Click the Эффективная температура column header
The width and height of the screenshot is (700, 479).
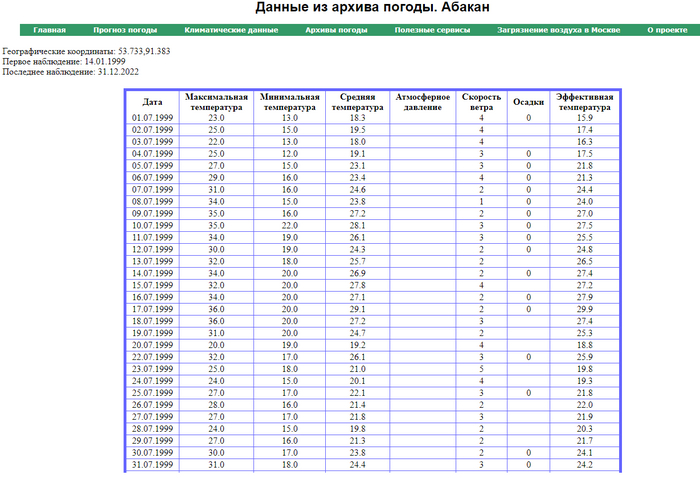click(584, 102)
